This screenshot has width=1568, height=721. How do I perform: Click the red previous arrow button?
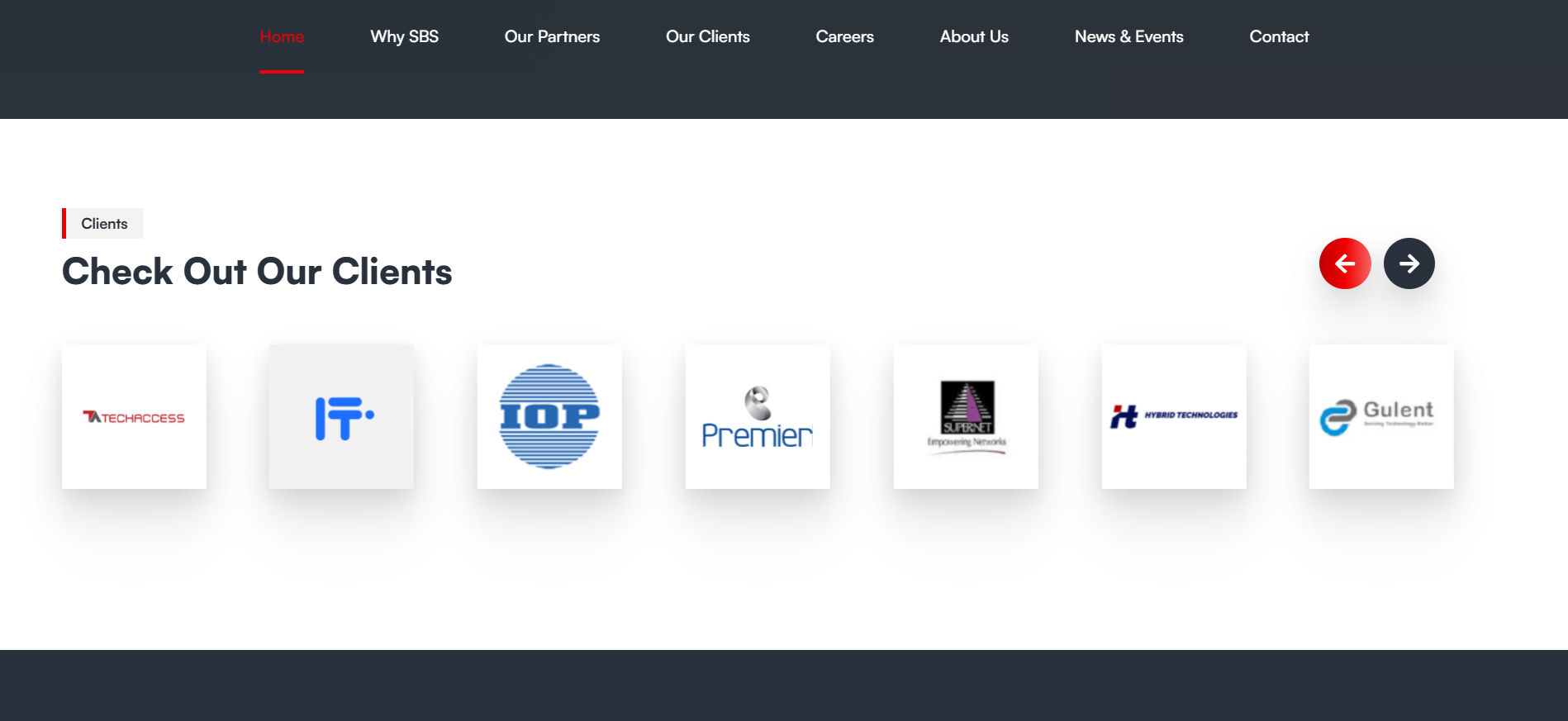click(x=1344, y=263)
